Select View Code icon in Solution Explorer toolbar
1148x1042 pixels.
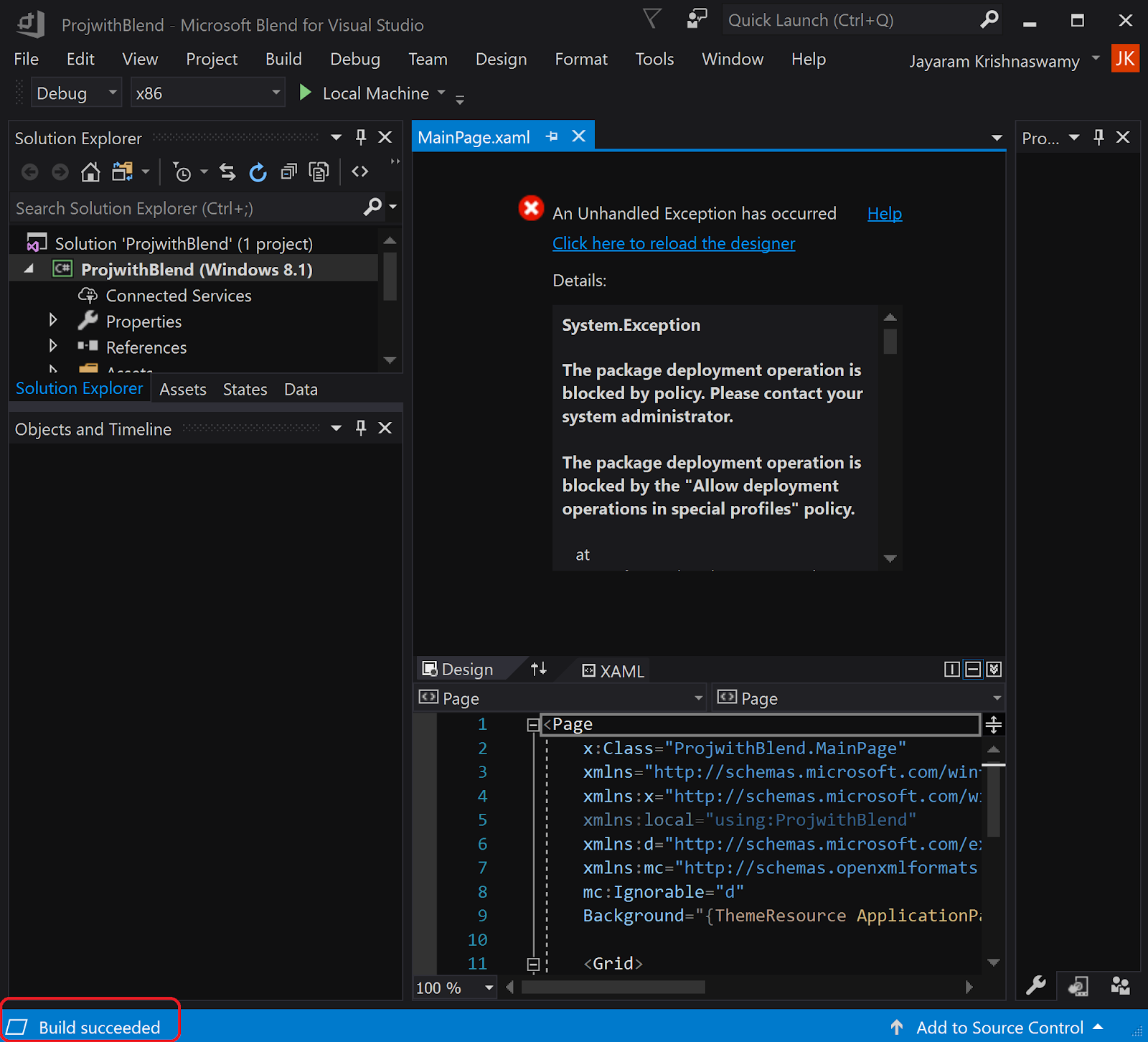(360, 172)
